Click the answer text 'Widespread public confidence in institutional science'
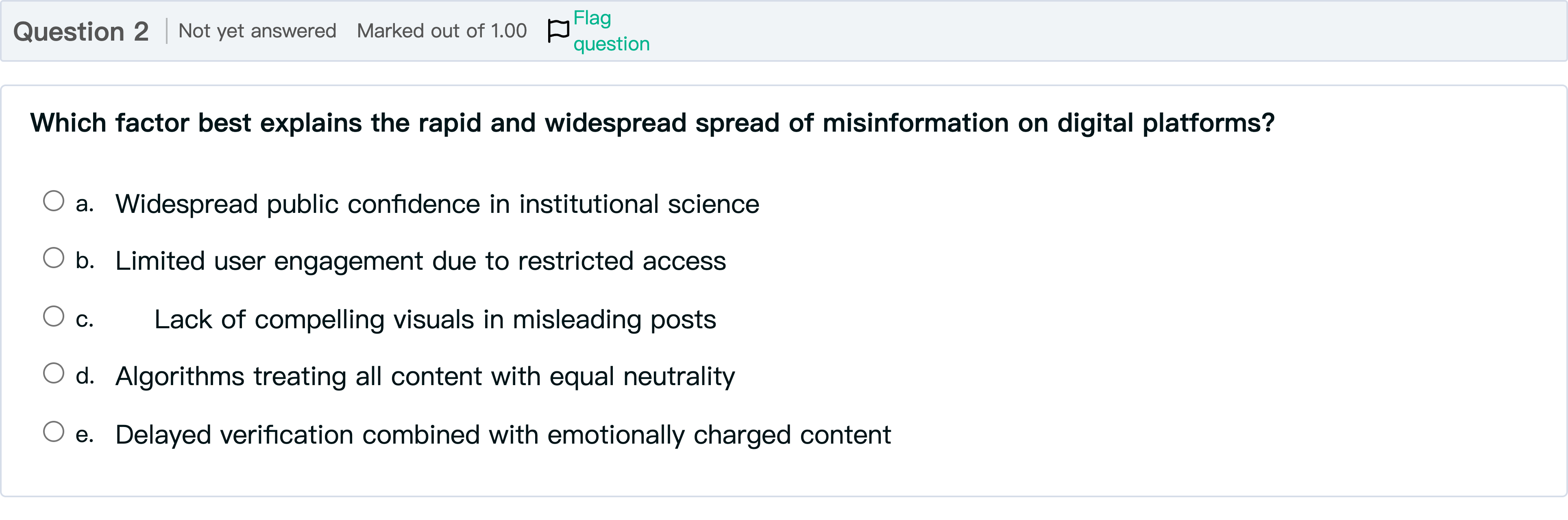The image size is (1568, 520). tap(437, 204)
